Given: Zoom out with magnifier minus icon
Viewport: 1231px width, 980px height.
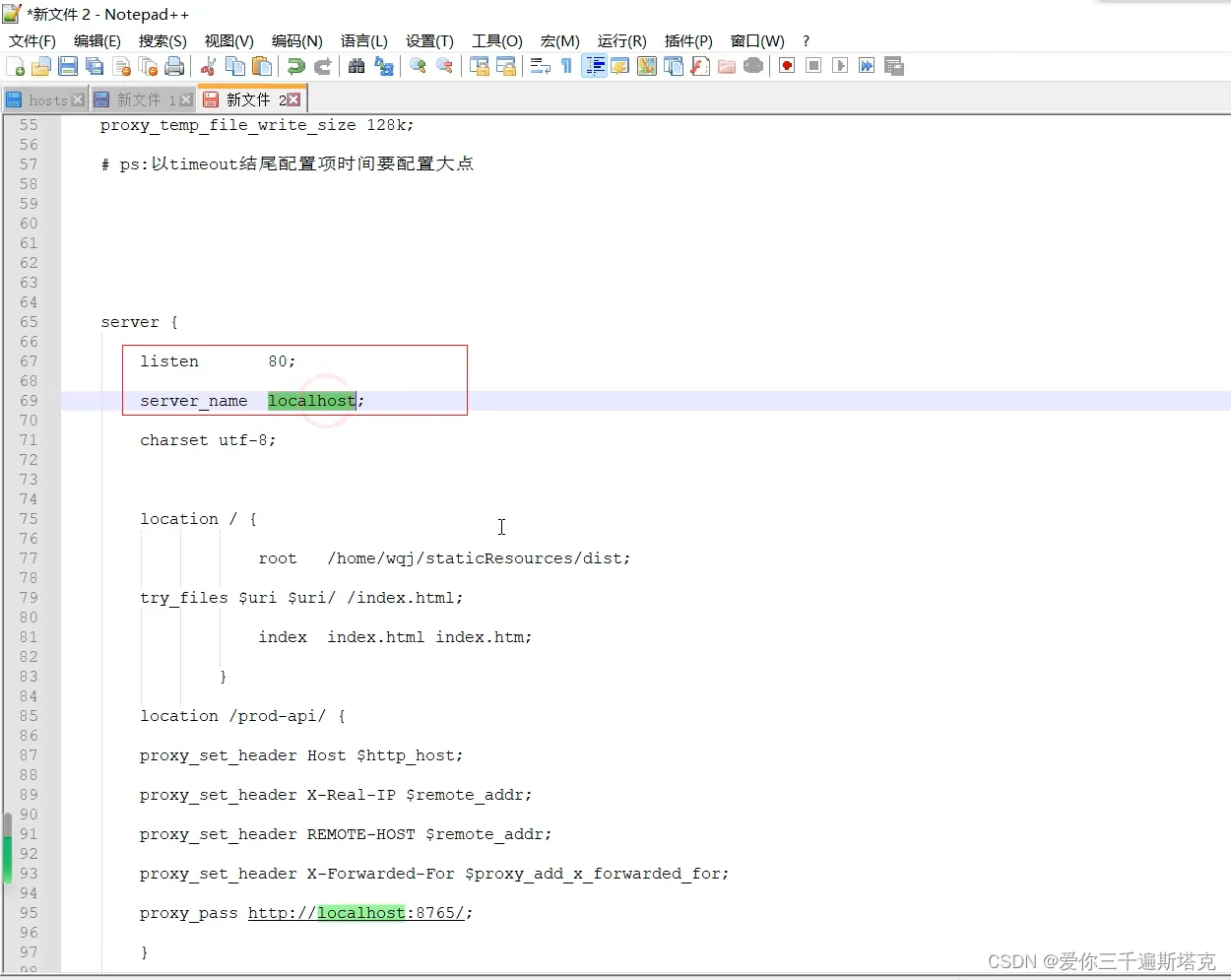Looking at the screenshot, I should tap(444, 66).
